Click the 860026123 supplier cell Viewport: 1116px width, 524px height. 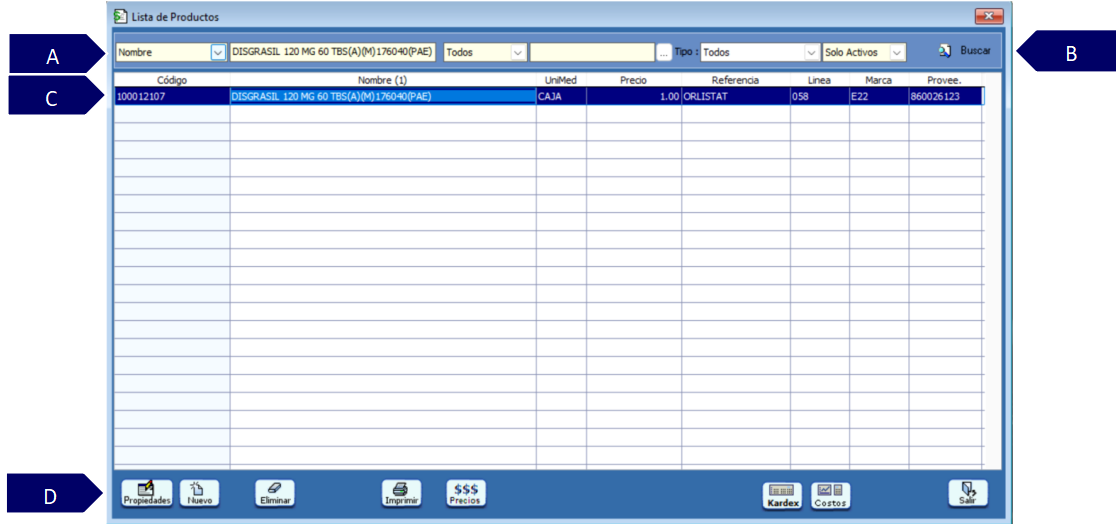pos(945,97)
